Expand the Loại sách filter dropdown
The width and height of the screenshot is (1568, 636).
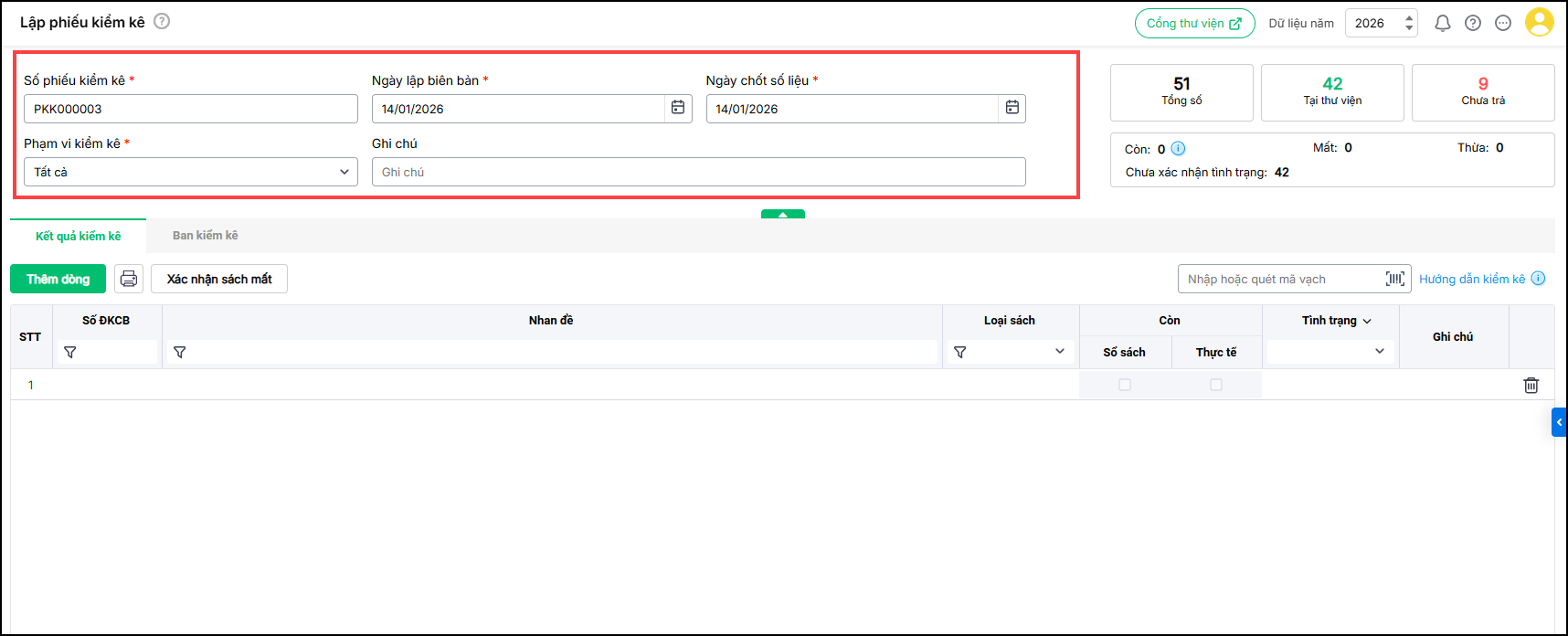coord(1059,352)
